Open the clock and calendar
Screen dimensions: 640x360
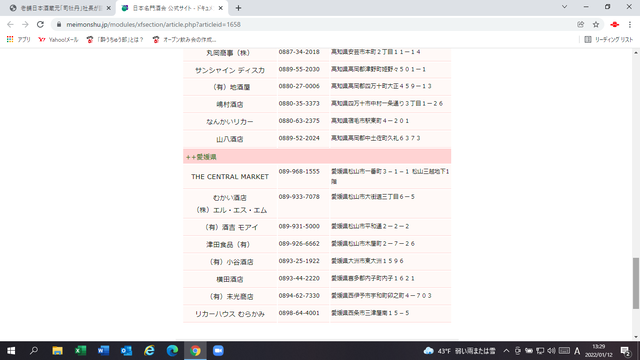(x=598, y=351)
